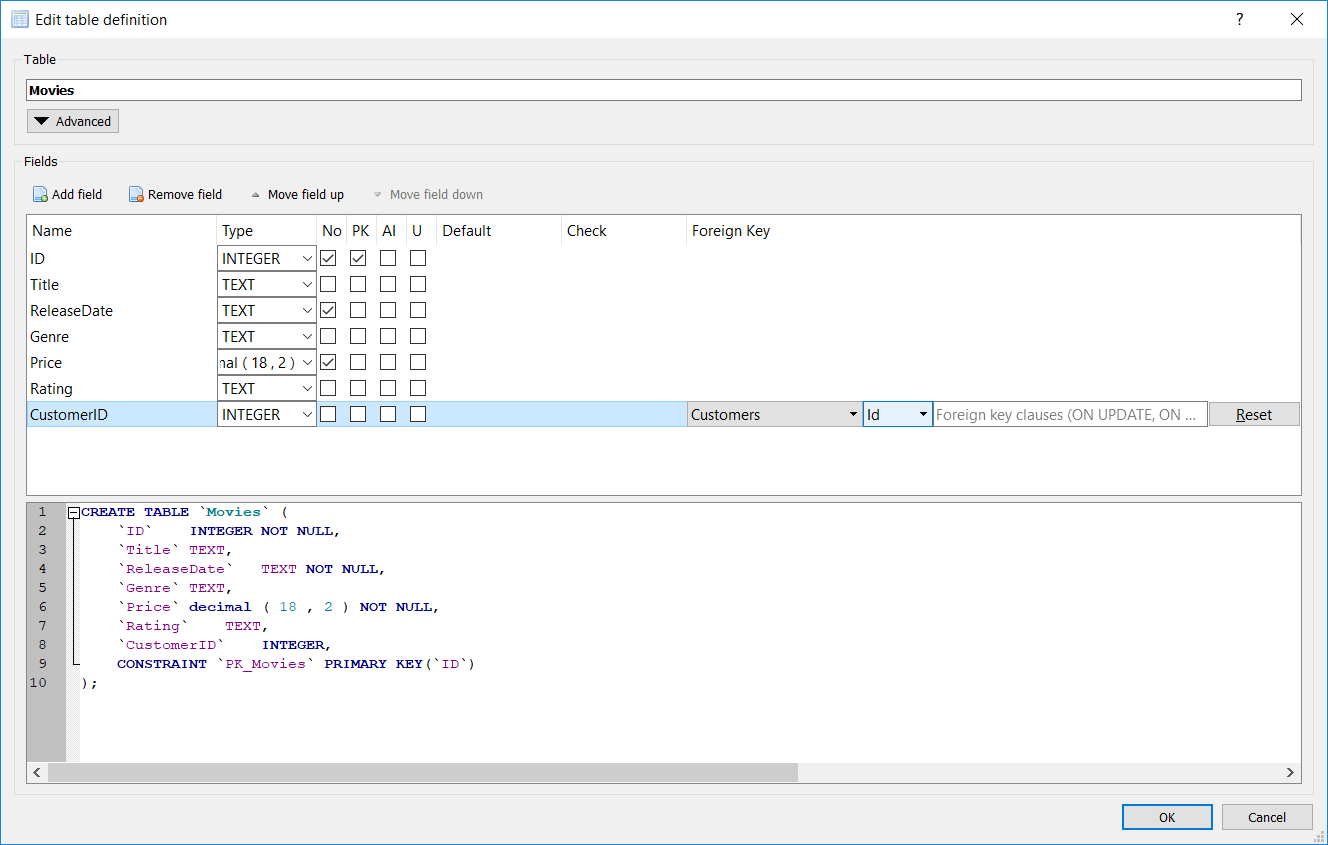Open the Type dropdown for CustomerID field

[267, 415]
